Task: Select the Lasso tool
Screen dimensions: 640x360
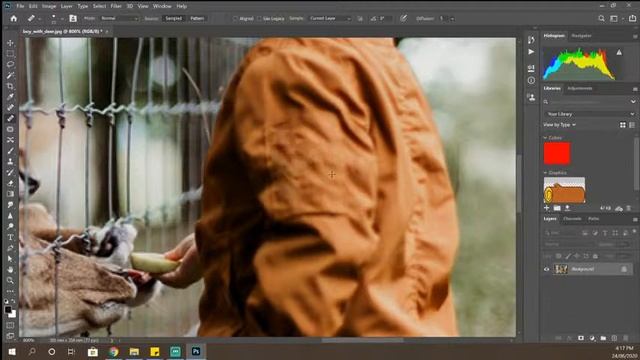Action: pos(11,64)
